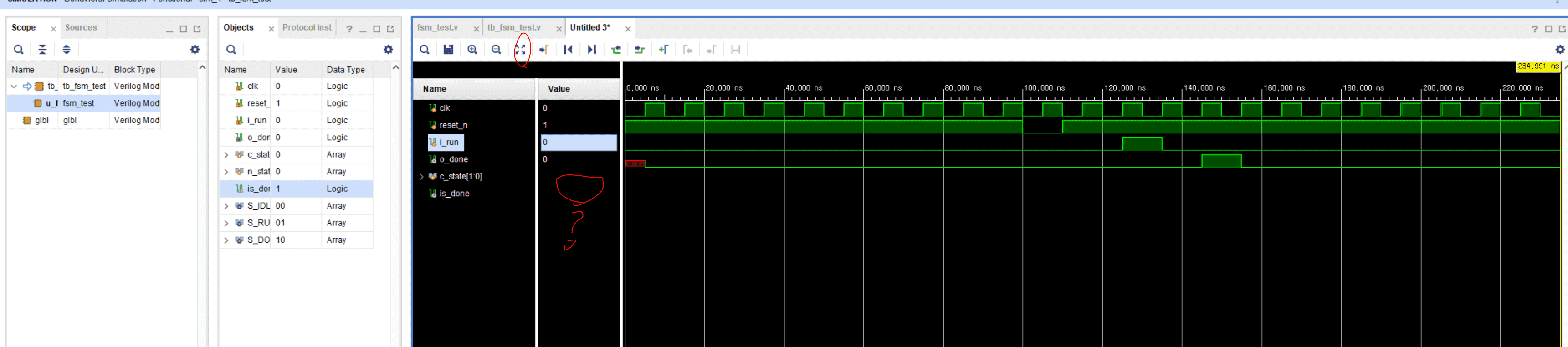Select the Untitled 3* waveform tab

tap(590, 27)
